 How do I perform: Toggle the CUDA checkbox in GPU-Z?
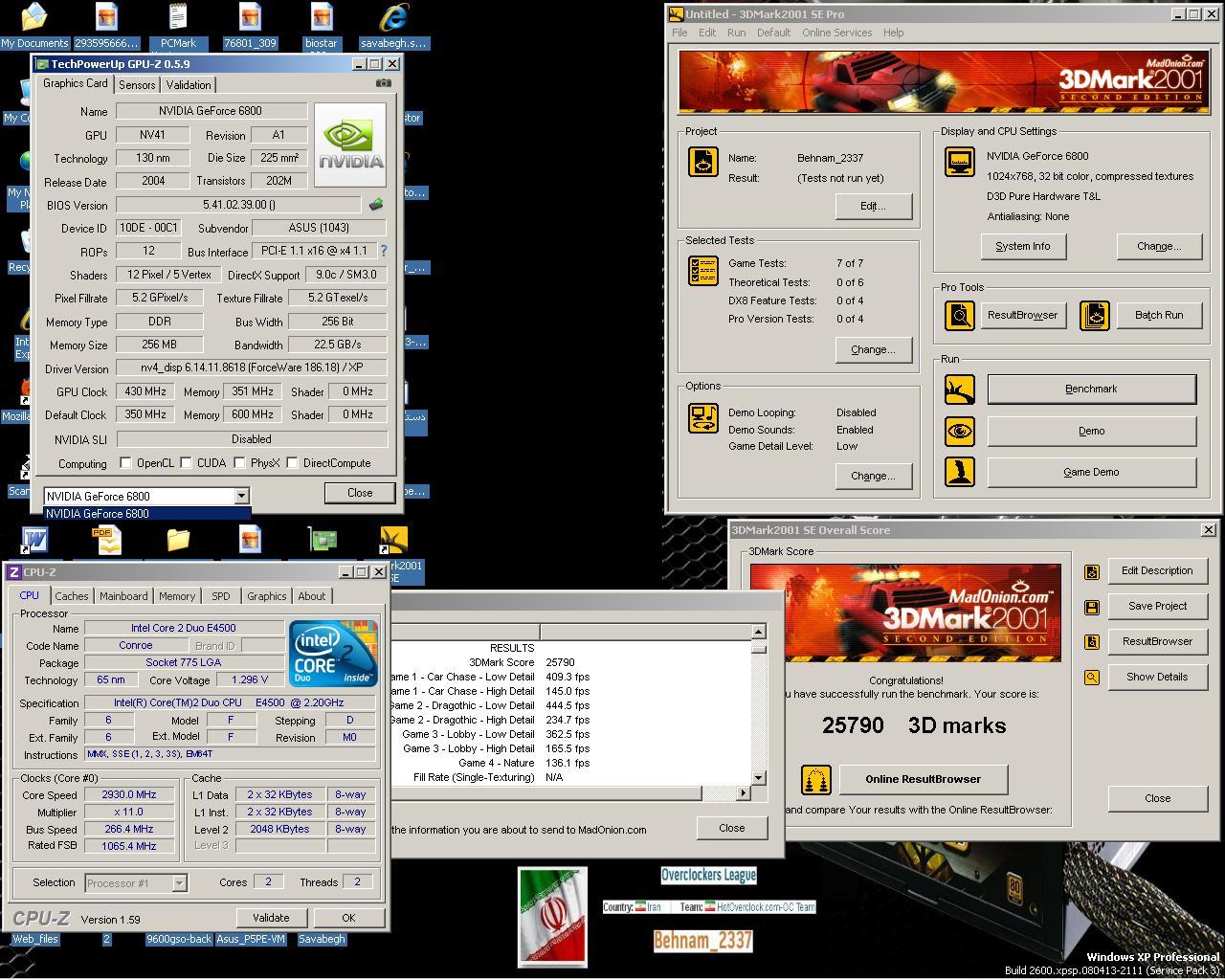pyautogui.click(x=186, y=462)
